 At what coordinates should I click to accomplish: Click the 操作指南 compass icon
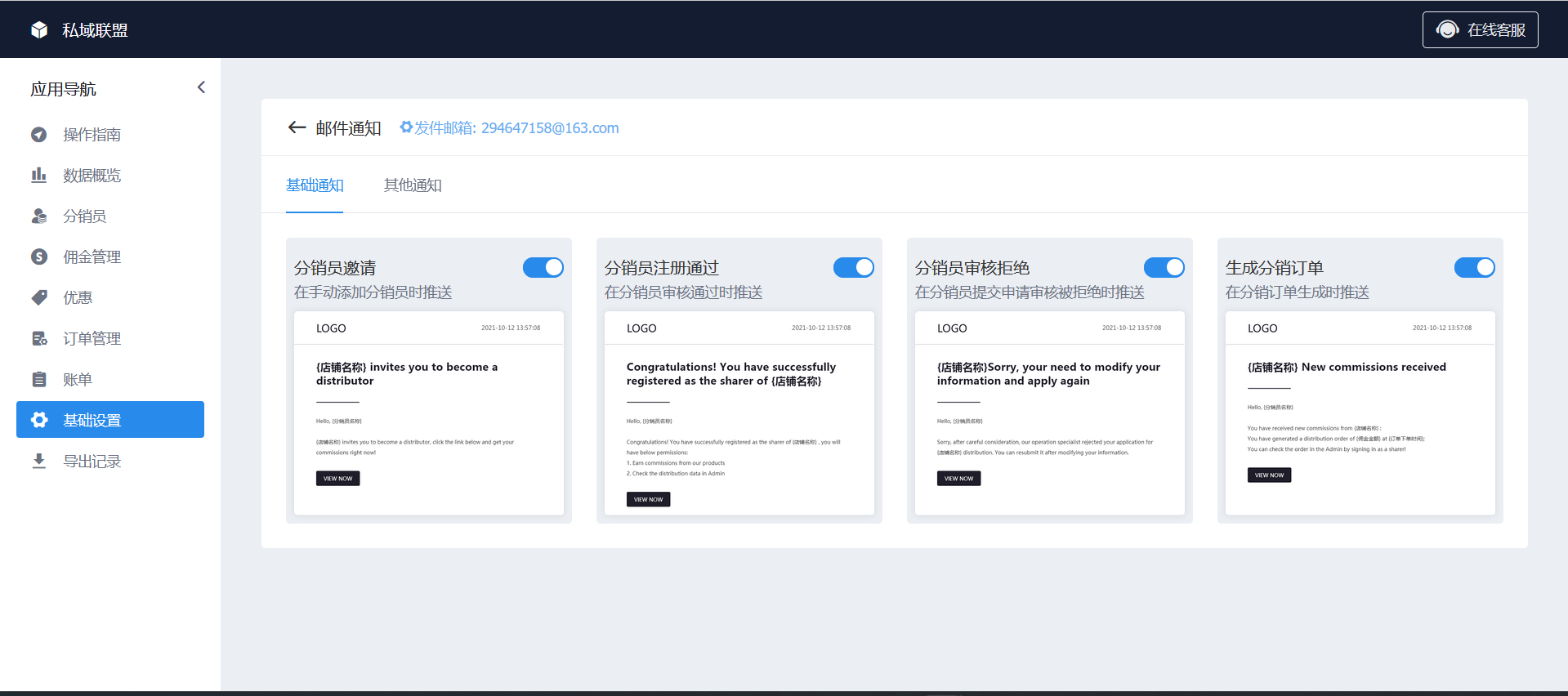[38, 134]
